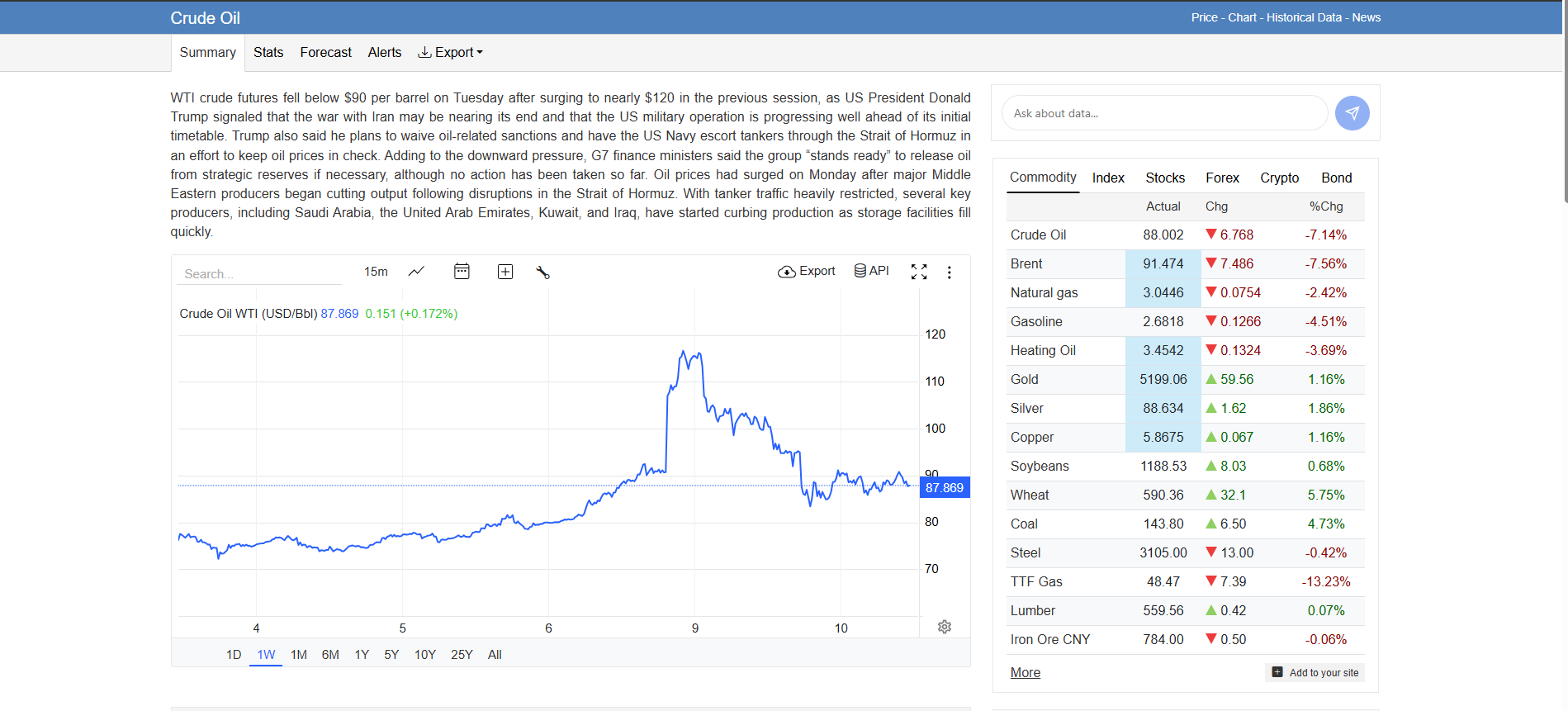Expand chart to fullscreen
The width and height of the screenshot is (1568, 711).
(919, 272)
